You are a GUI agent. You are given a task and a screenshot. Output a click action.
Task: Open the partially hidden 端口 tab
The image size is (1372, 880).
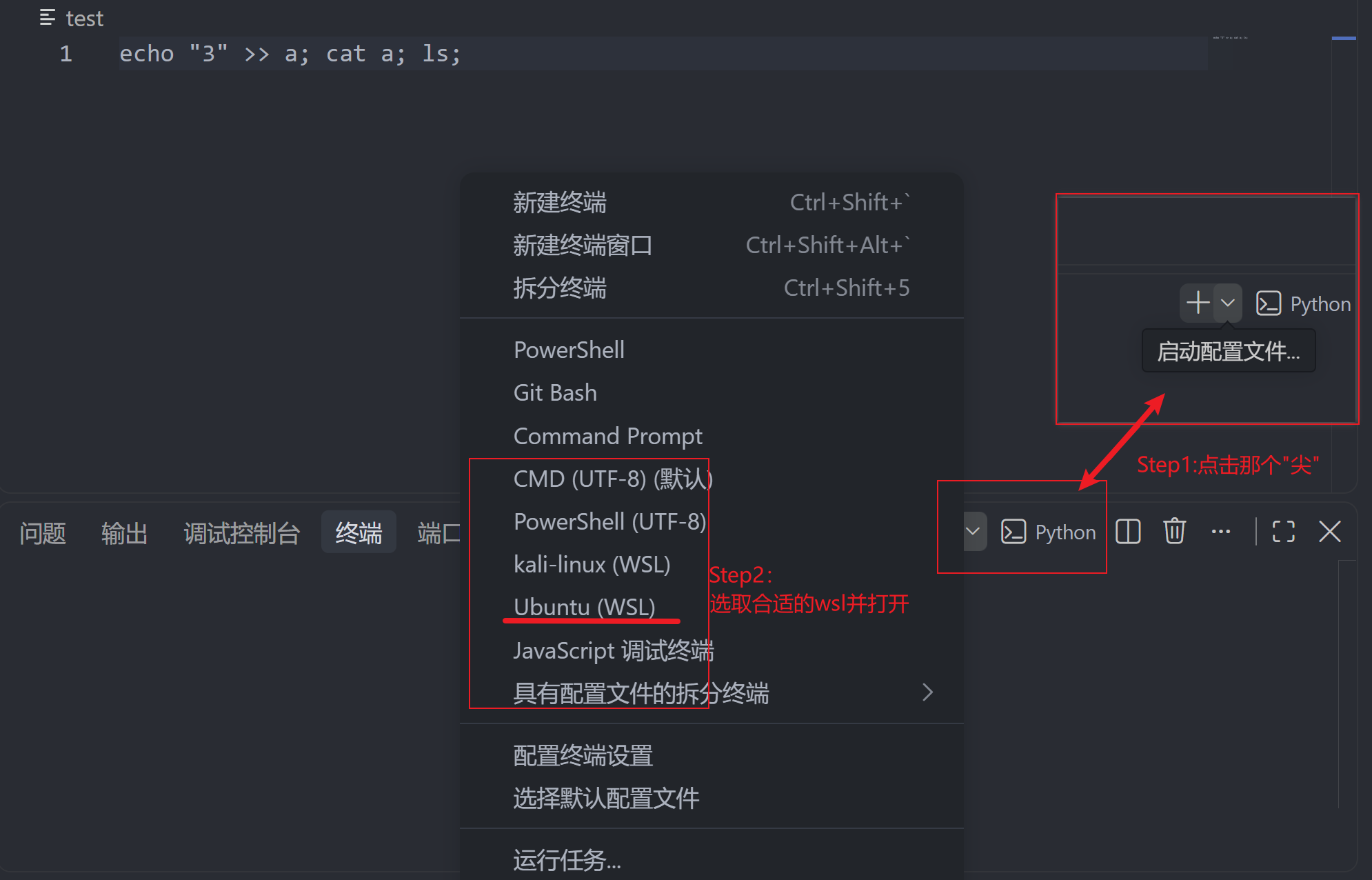[x=438, y=533]
